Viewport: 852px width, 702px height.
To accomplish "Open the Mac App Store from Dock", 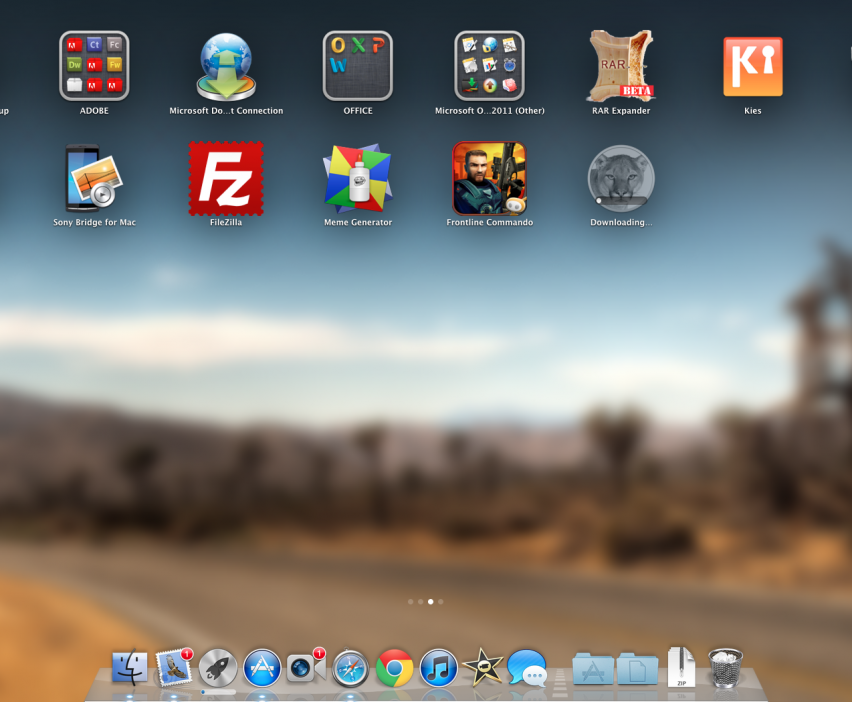I will (262, 668).
